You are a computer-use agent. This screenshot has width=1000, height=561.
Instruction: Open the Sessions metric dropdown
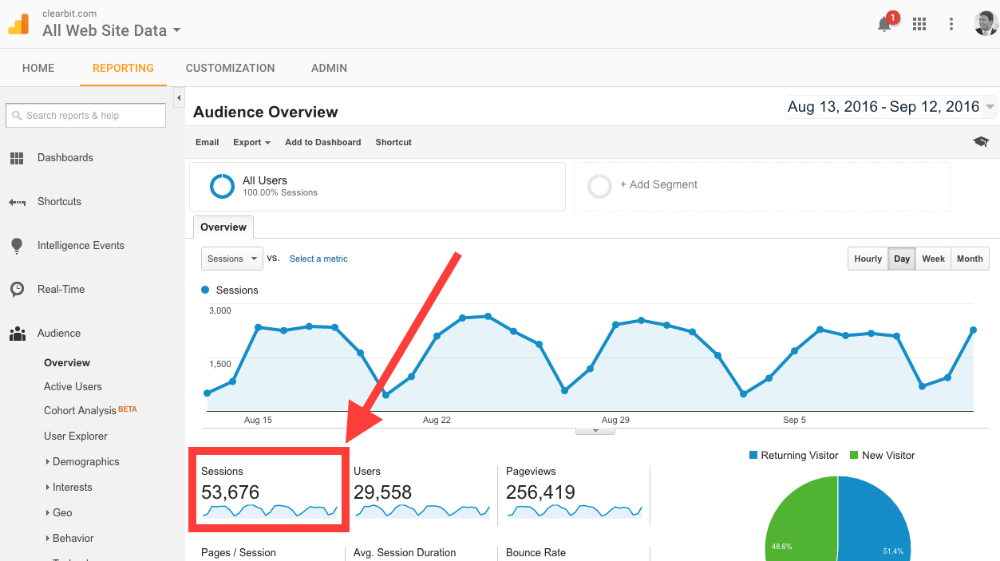coord(232,259)
